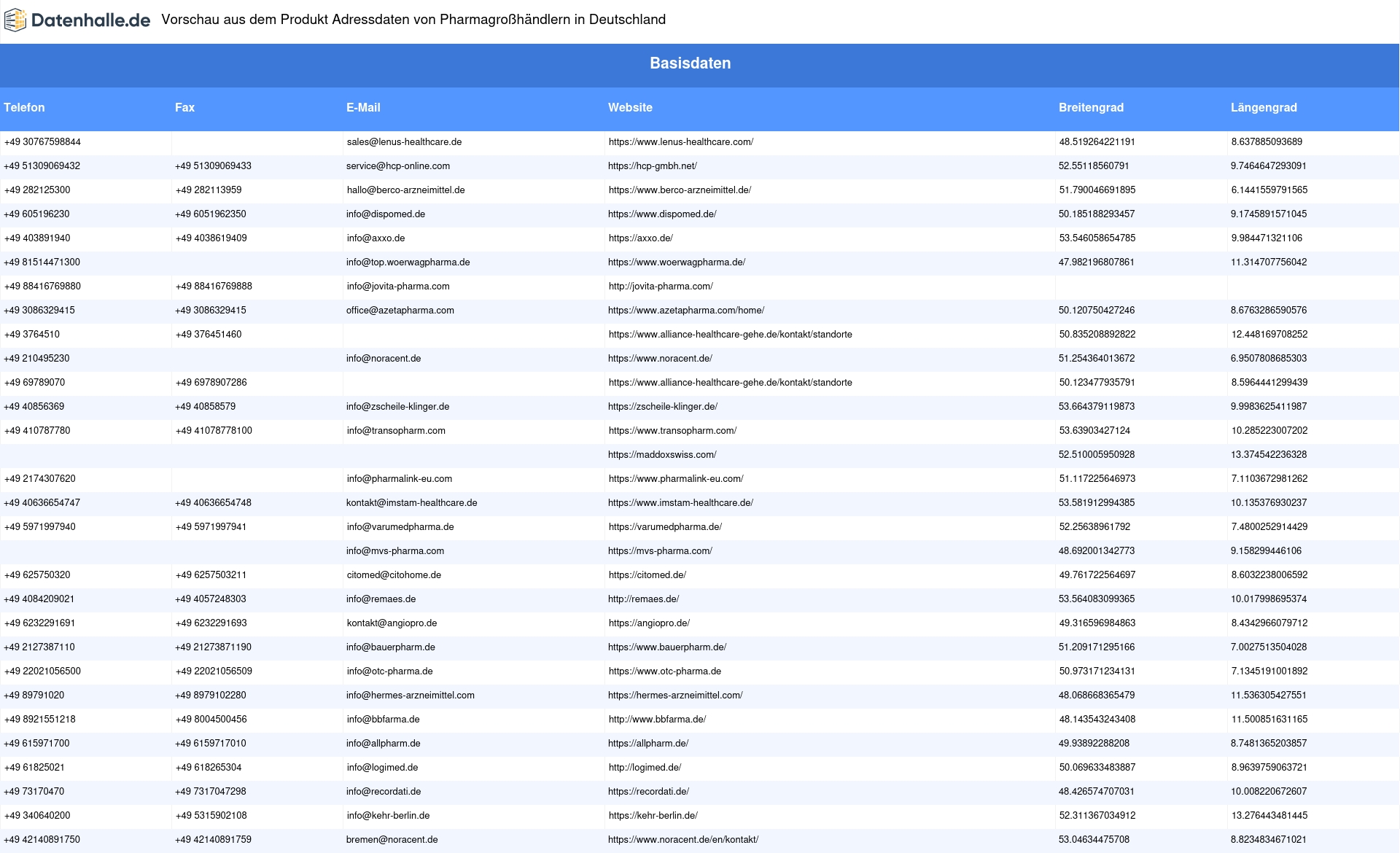1400x853 pixels.
Task: Select email info@noracent.de
Action: [384, 359]
